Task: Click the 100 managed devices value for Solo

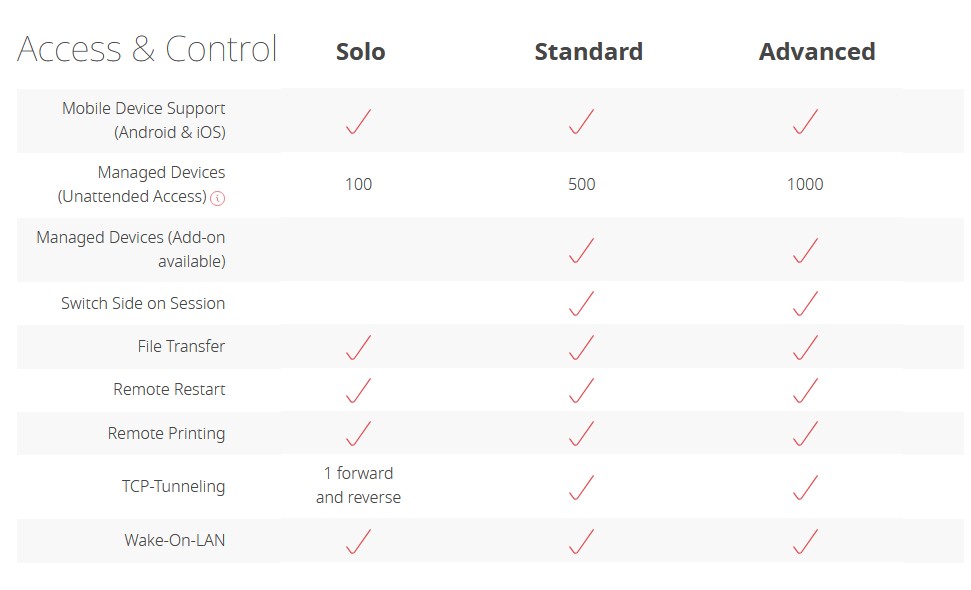Action: point(359,184)
